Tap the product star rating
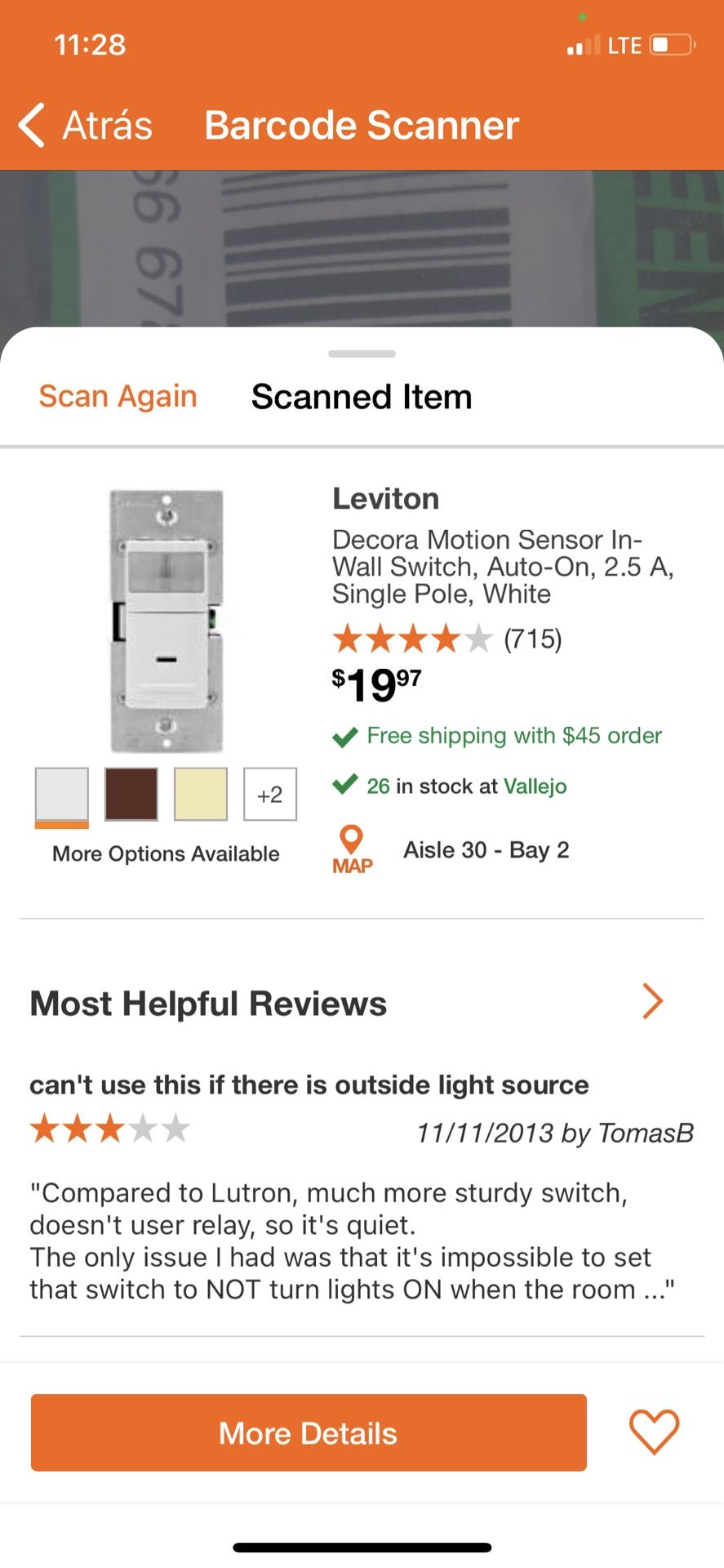 point(412,639)
